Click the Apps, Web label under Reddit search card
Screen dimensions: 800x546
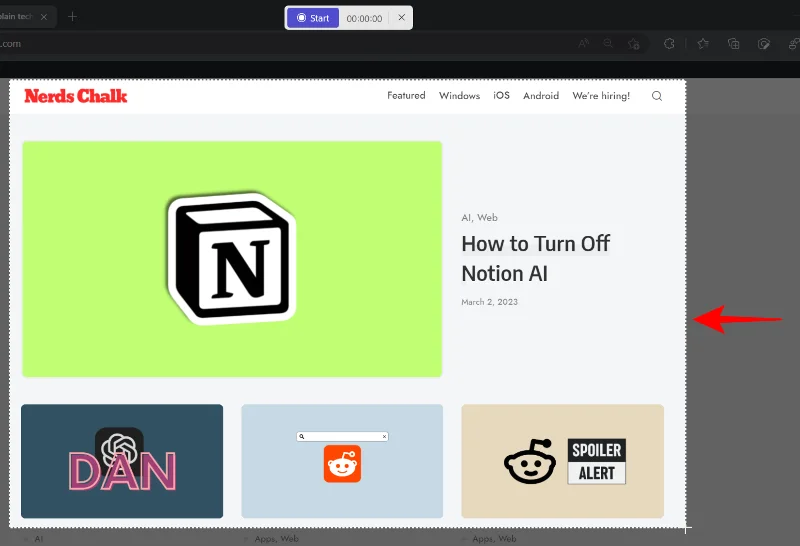pos(277,538)
